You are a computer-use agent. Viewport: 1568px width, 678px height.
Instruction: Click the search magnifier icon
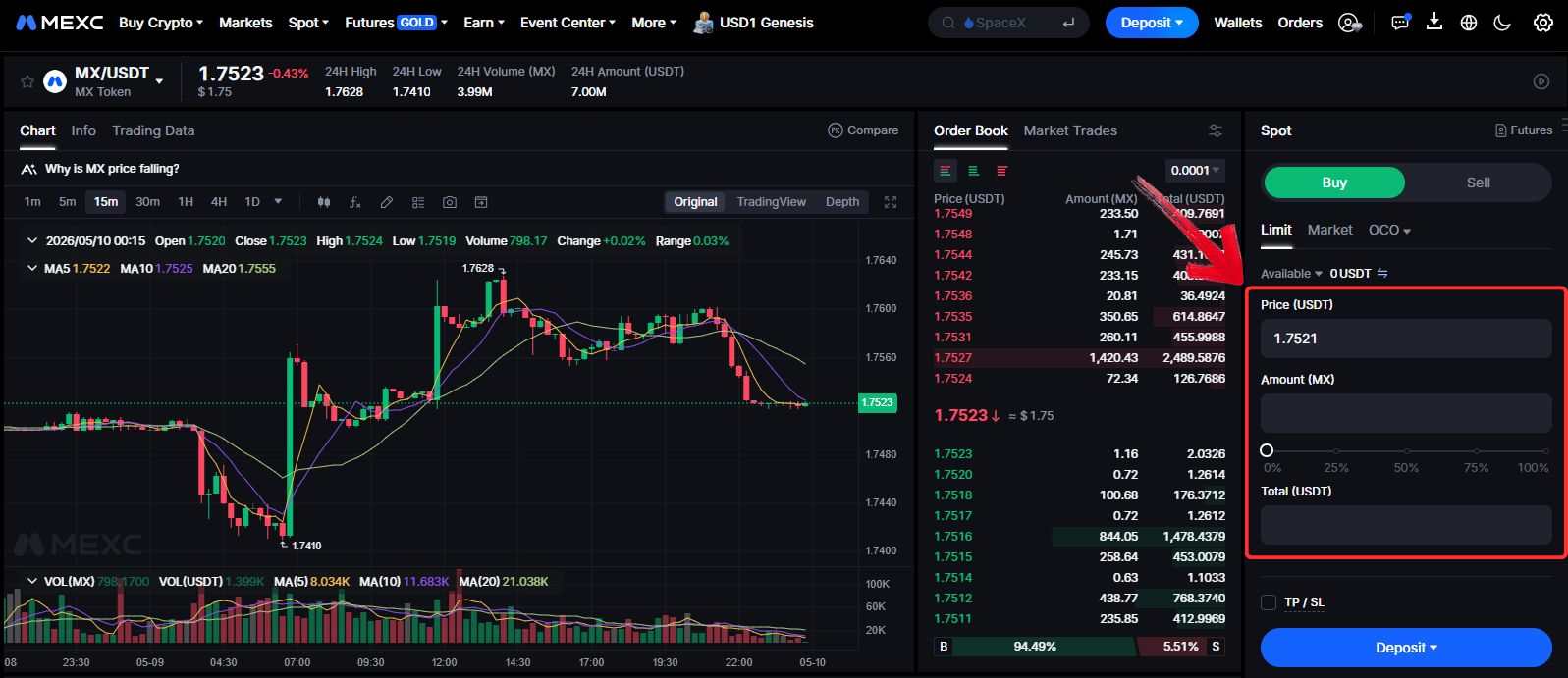click(x=947, y=23)
